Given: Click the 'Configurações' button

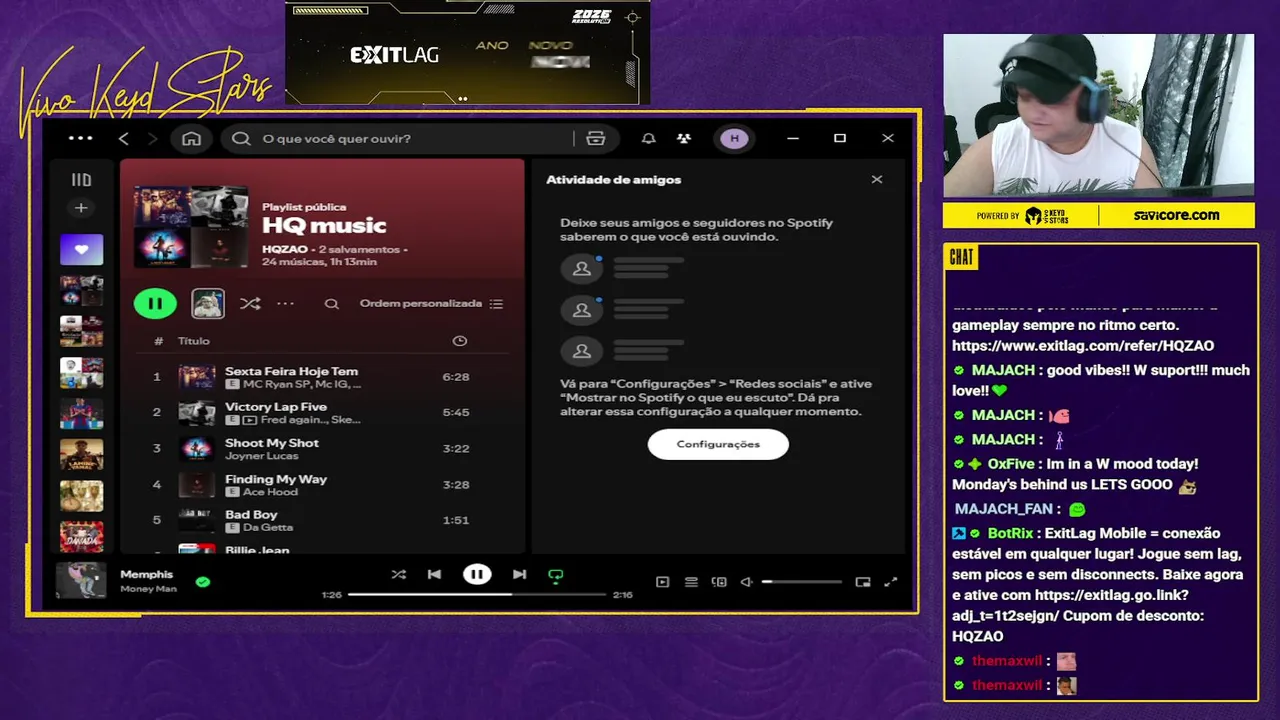Looking at the screenshot, I should pyautogui.click(x=718, y=444).
